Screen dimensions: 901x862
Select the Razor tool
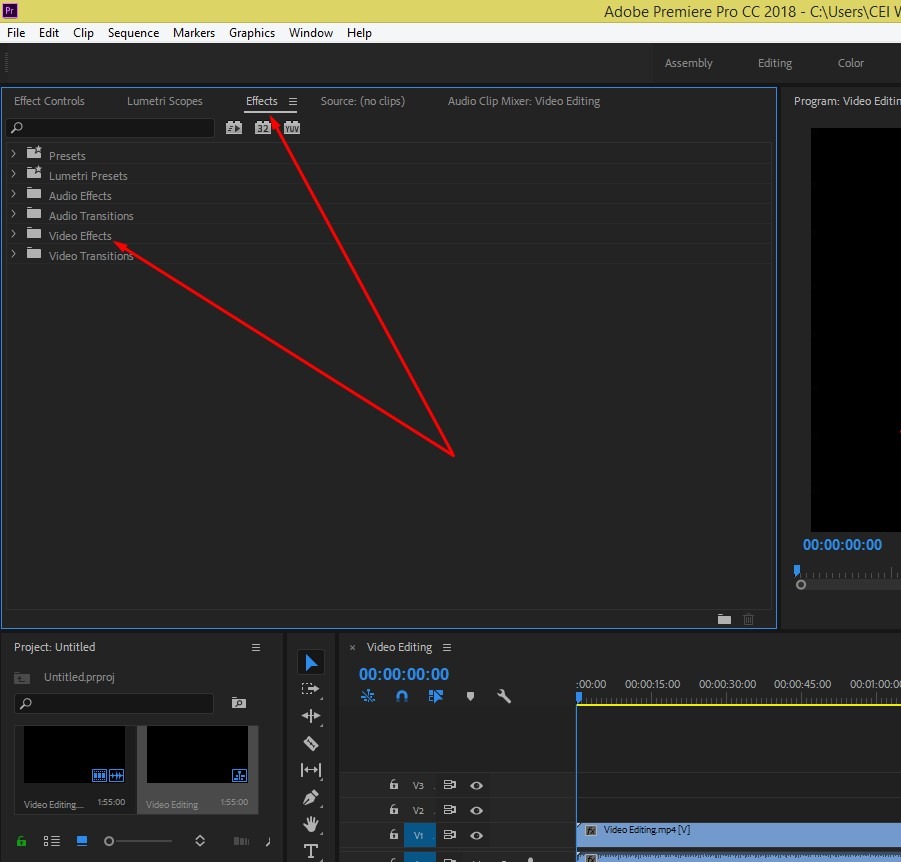point(311,743)
